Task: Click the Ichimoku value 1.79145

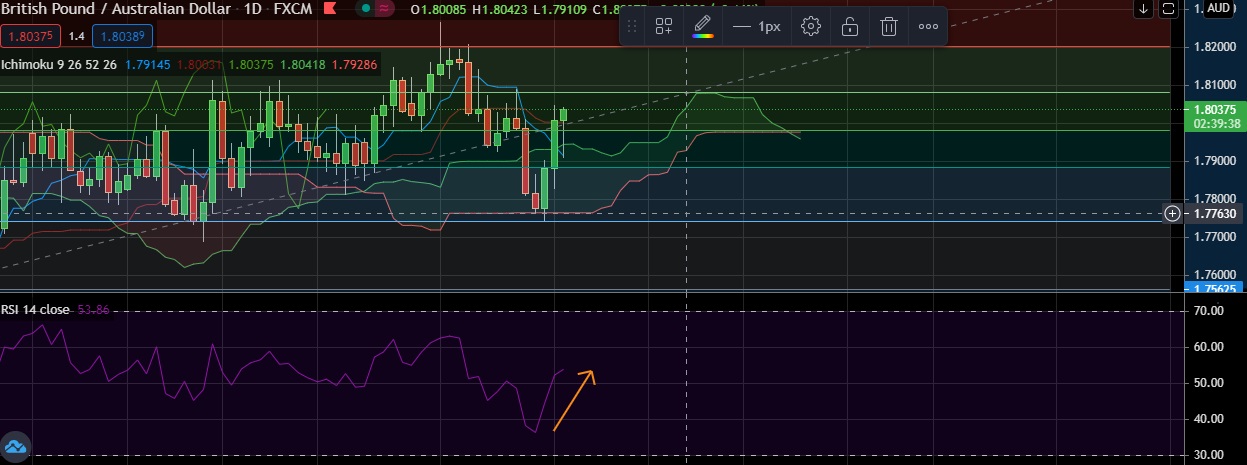Action: pyautogui.click(x=148, y=64)
